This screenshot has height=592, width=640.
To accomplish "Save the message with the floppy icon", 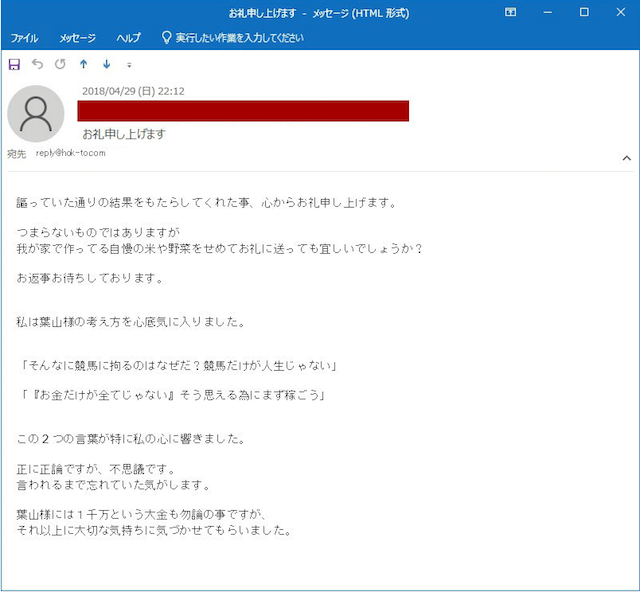I will (x=14, y=64).
